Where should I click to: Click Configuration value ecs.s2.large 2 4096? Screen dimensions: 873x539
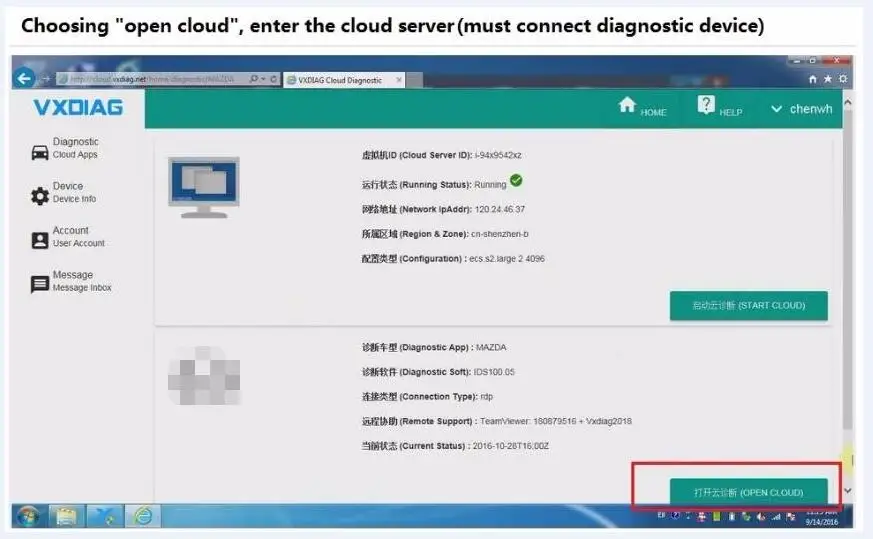507,259
